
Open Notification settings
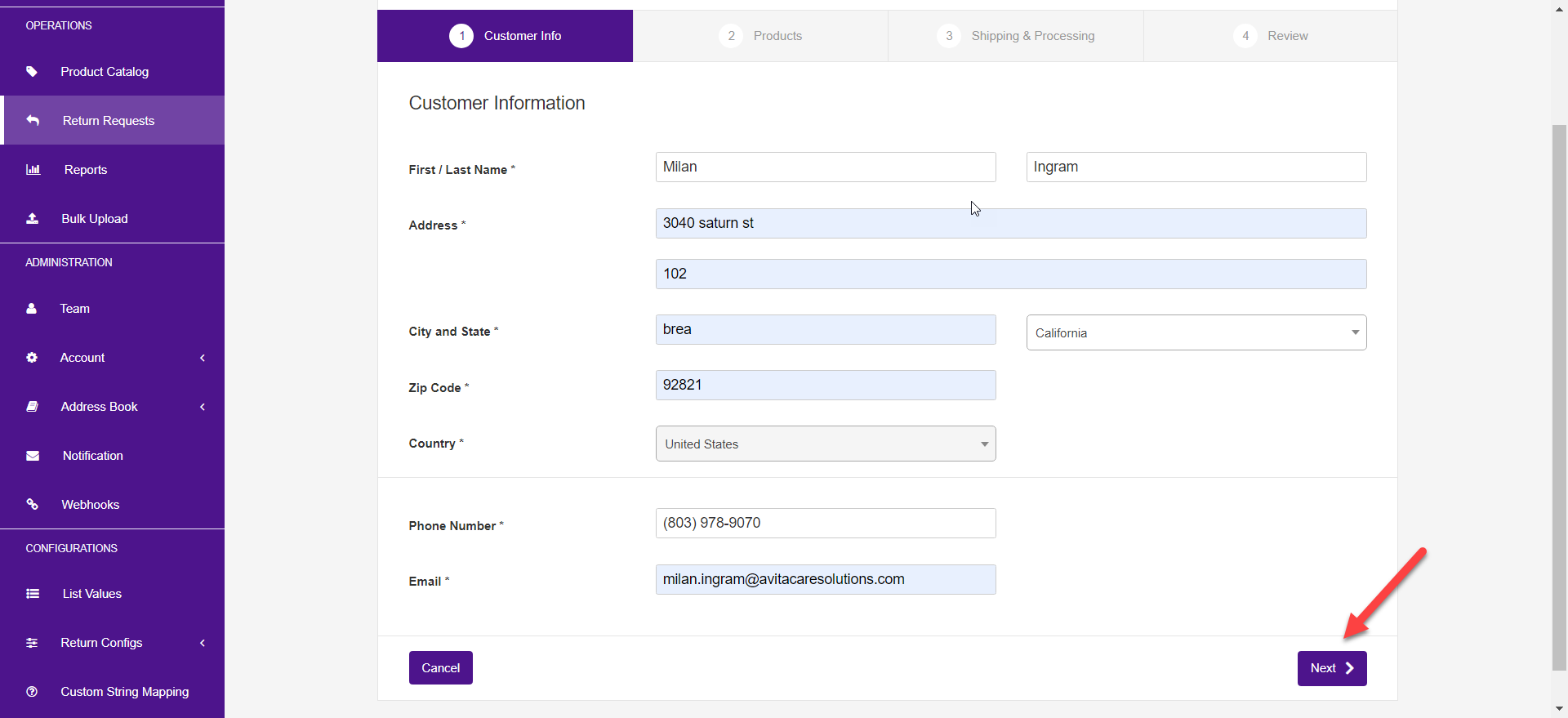tap(112, 456)
